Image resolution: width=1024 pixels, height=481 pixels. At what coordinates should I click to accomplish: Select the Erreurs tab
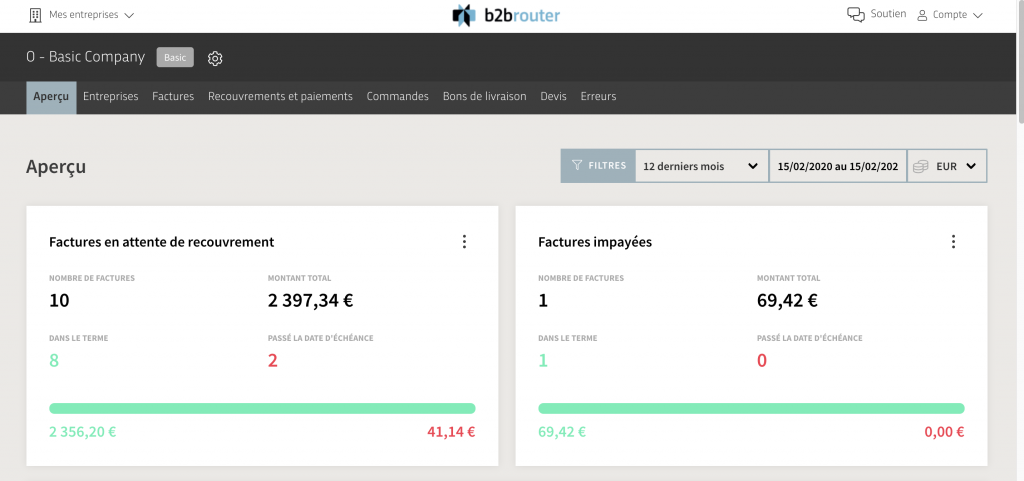(x=598, y=97)
